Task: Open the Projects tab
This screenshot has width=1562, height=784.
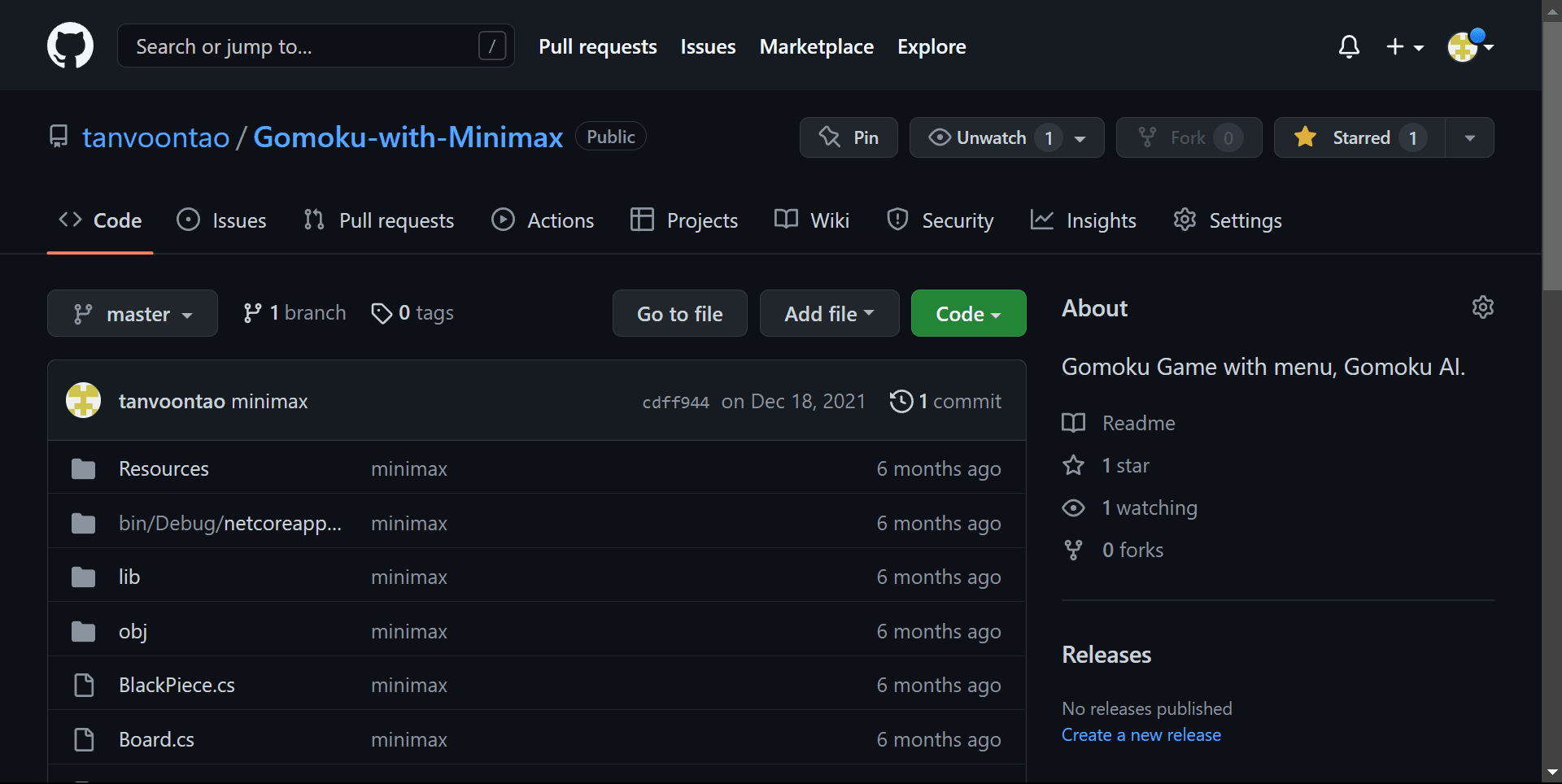Action: pyautogui.click(x=684, y=220)
